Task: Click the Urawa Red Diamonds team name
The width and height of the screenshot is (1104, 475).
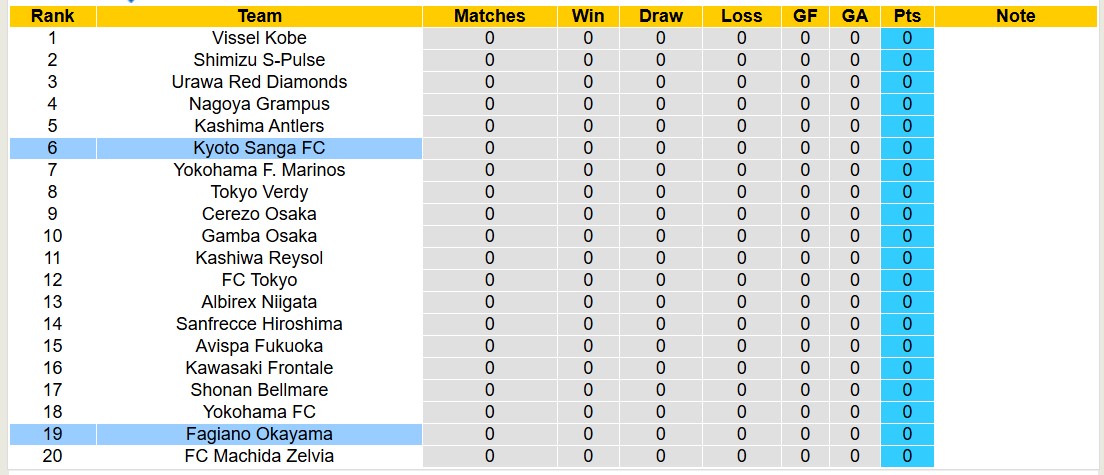Action: point(259,82)
